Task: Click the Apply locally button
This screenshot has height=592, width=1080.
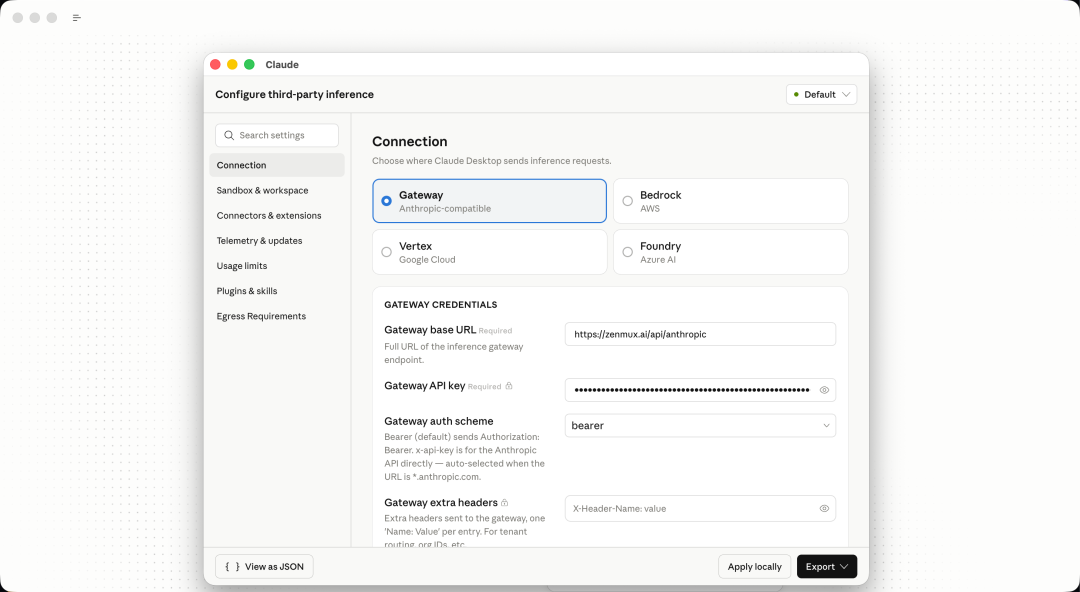Action: (754, 567)
